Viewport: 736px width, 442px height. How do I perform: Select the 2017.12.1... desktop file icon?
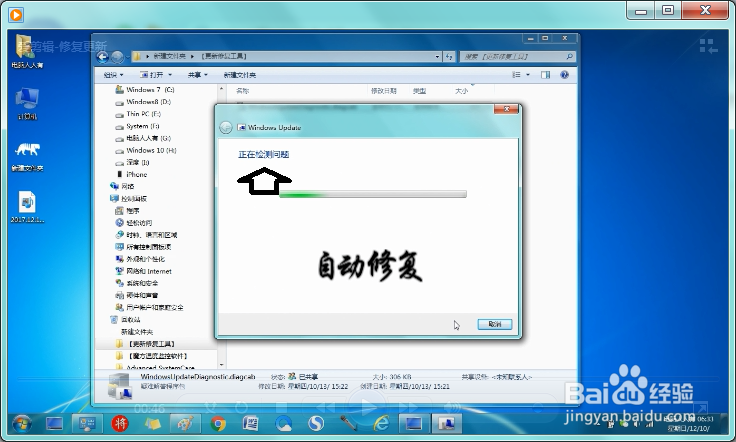coord(27,206)
